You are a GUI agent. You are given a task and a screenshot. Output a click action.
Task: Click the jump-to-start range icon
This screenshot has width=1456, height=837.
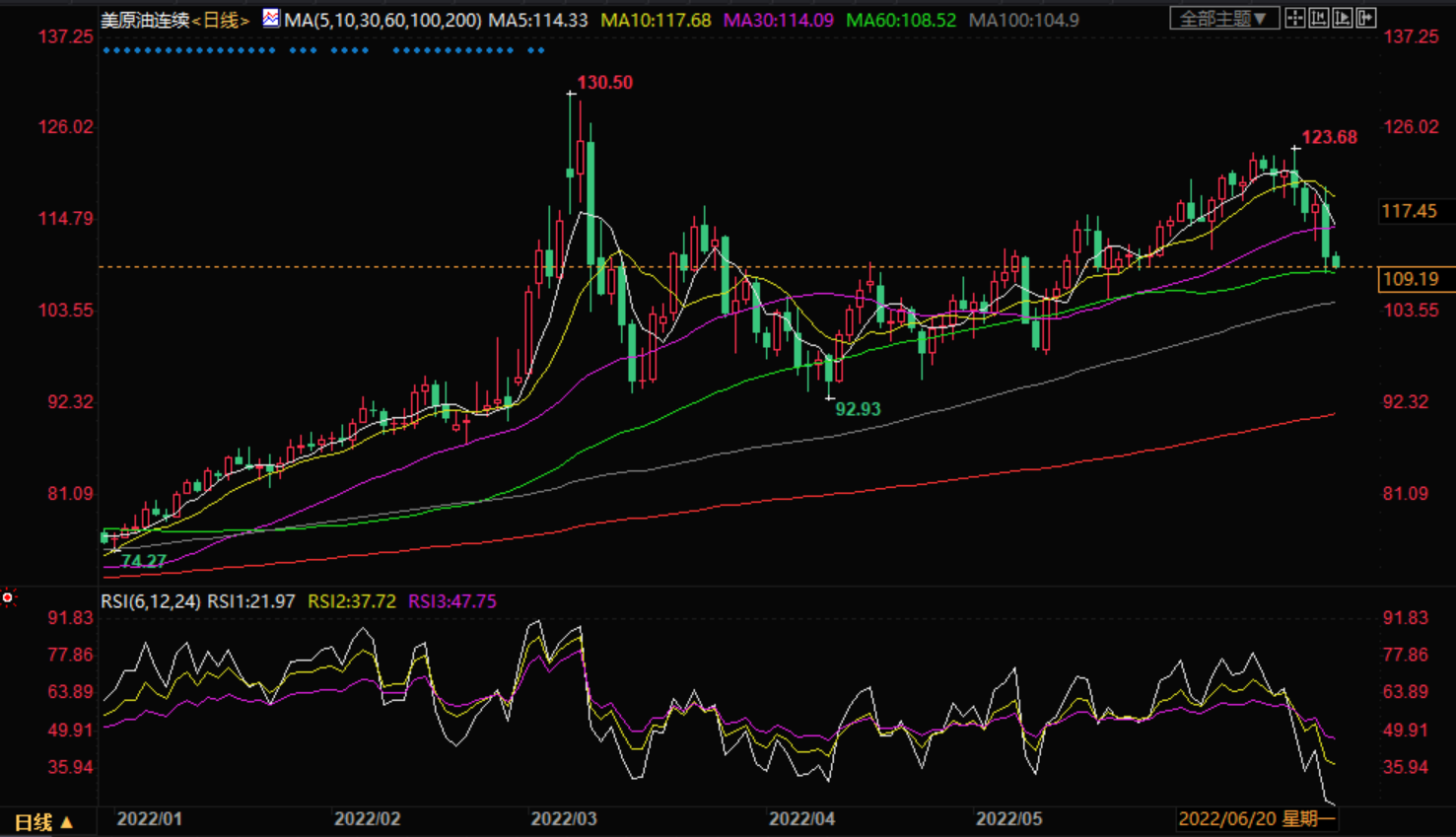[x=1319, y=18]
